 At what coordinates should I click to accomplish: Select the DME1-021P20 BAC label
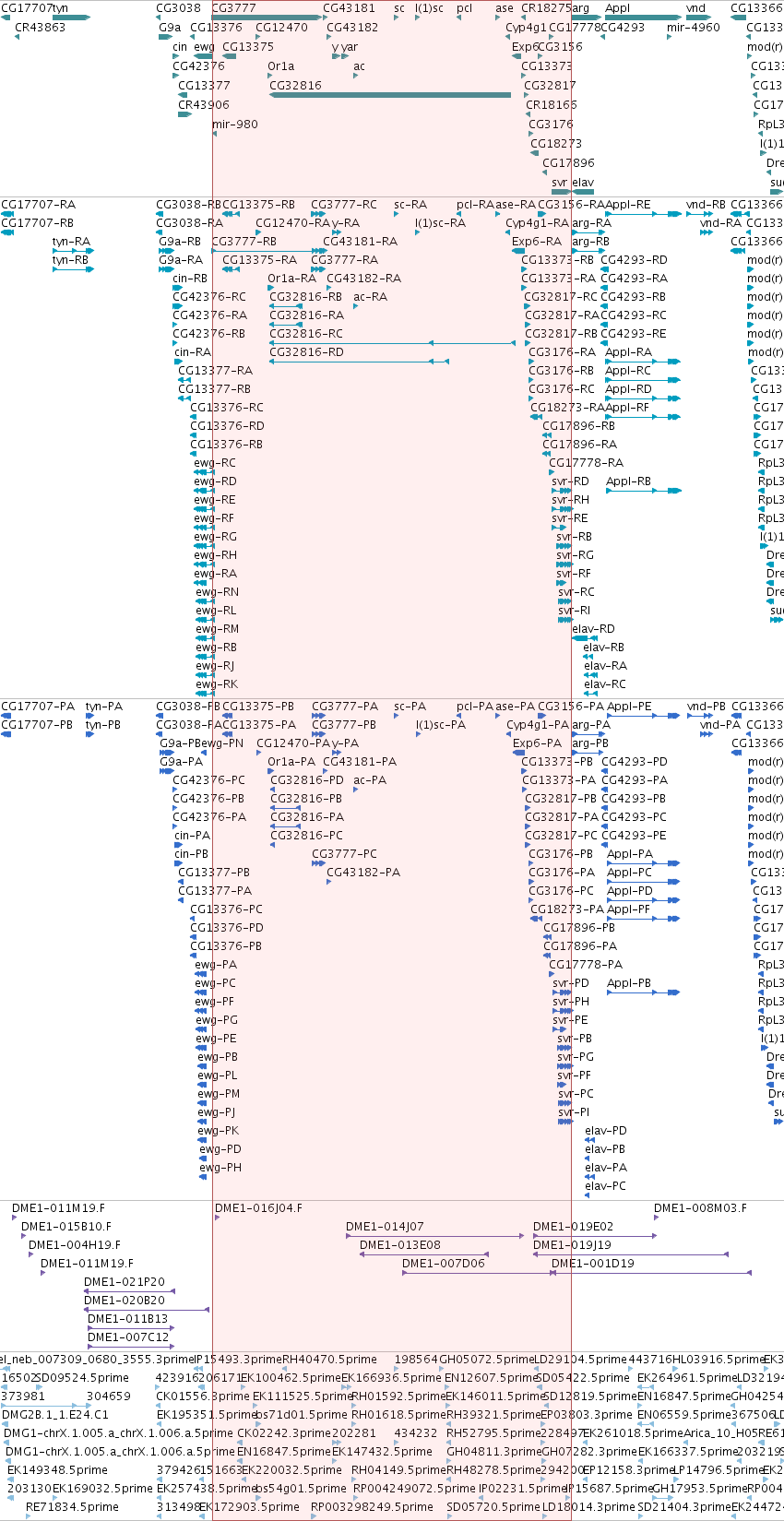tap(125, 1282)
